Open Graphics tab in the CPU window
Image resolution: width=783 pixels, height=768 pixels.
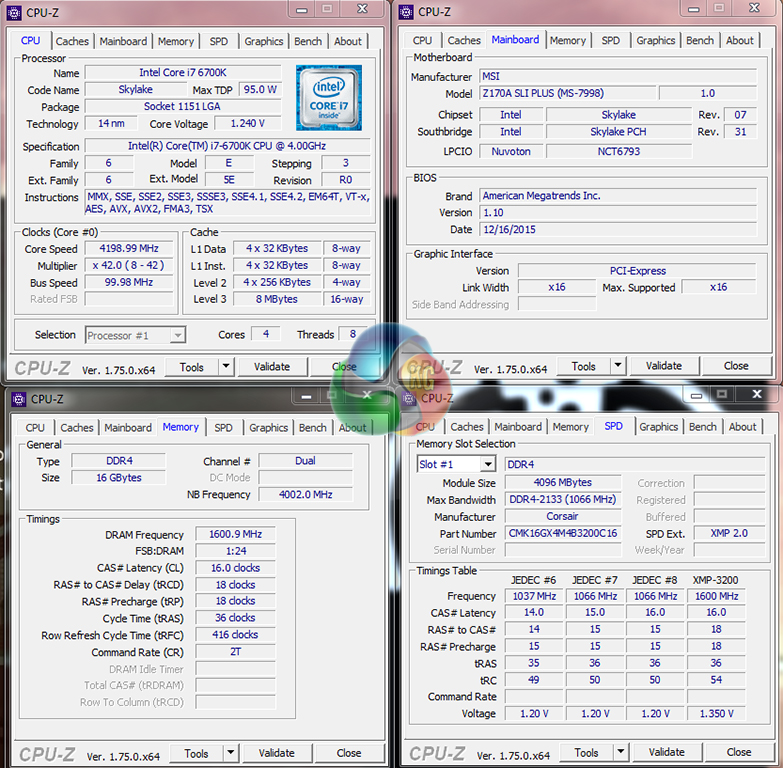point(263,41)
